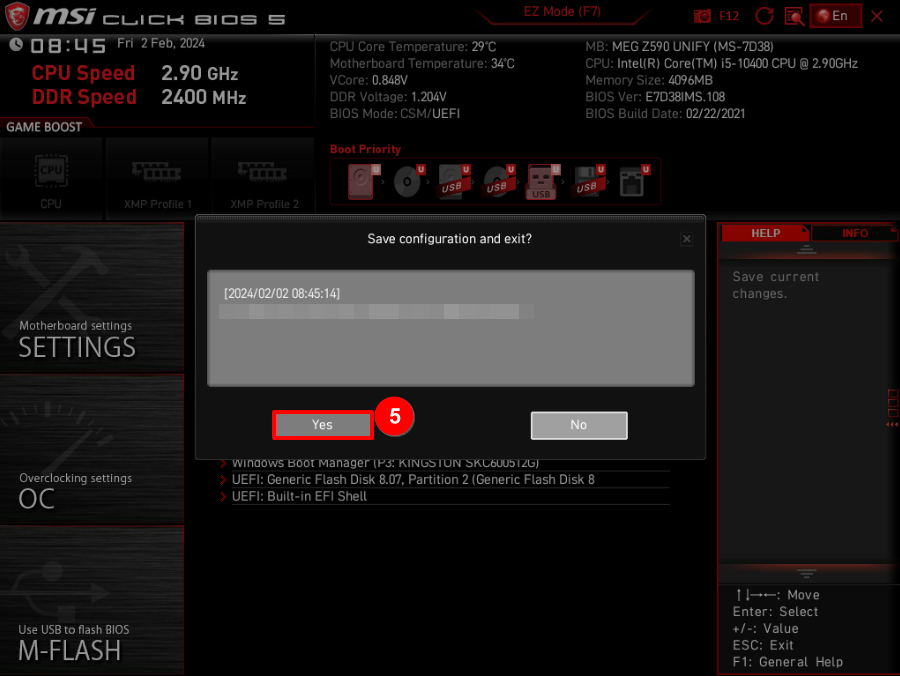The width and height of the screenshot is (900, 676).
Task: Open M-FLASH BIOS flashing menu
Action: (92, 601)
